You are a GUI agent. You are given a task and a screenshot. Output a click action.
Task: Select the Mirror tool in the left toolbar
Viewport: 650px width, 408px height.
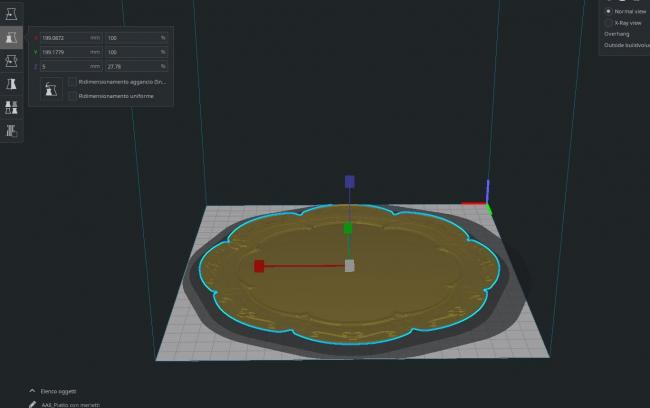11,85
